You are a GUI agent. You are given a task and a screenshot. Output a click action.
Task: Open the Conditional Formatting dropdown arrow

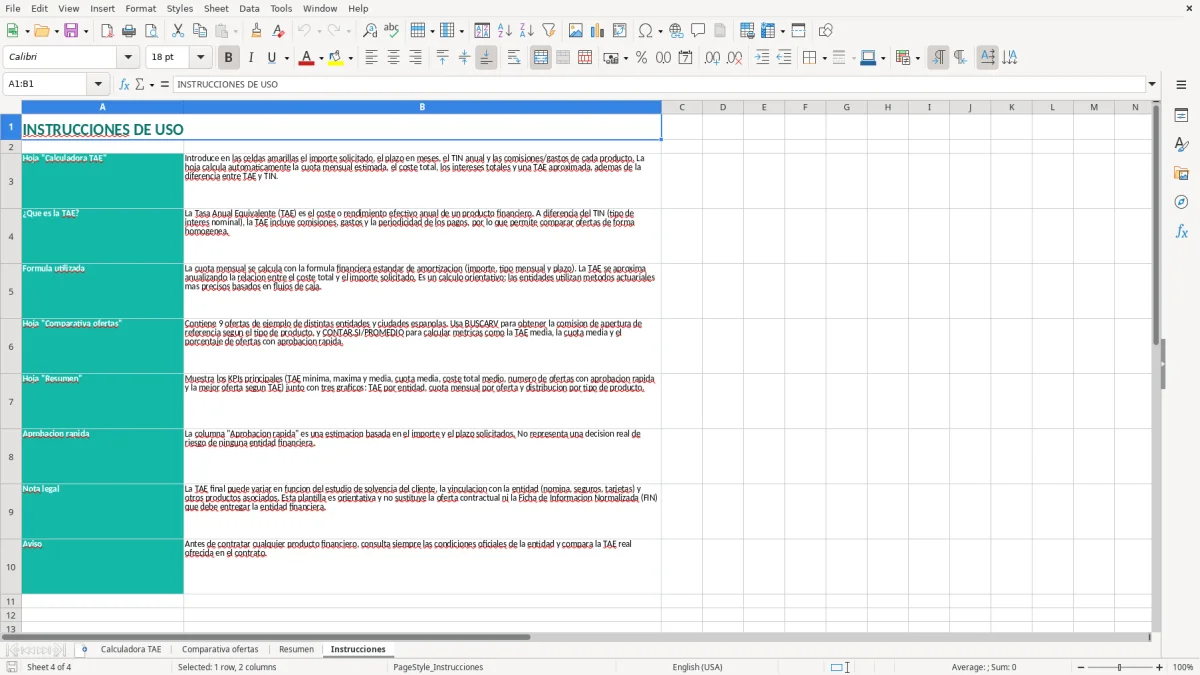pyautogui.click(x=917, y=58)
